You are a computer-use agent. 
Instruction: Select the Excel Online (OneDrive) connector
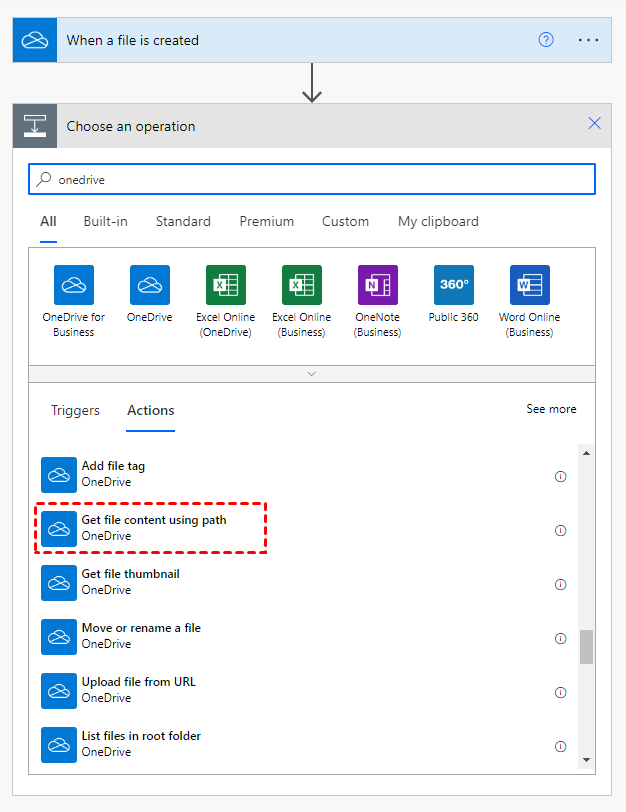[x=226, y=285]
